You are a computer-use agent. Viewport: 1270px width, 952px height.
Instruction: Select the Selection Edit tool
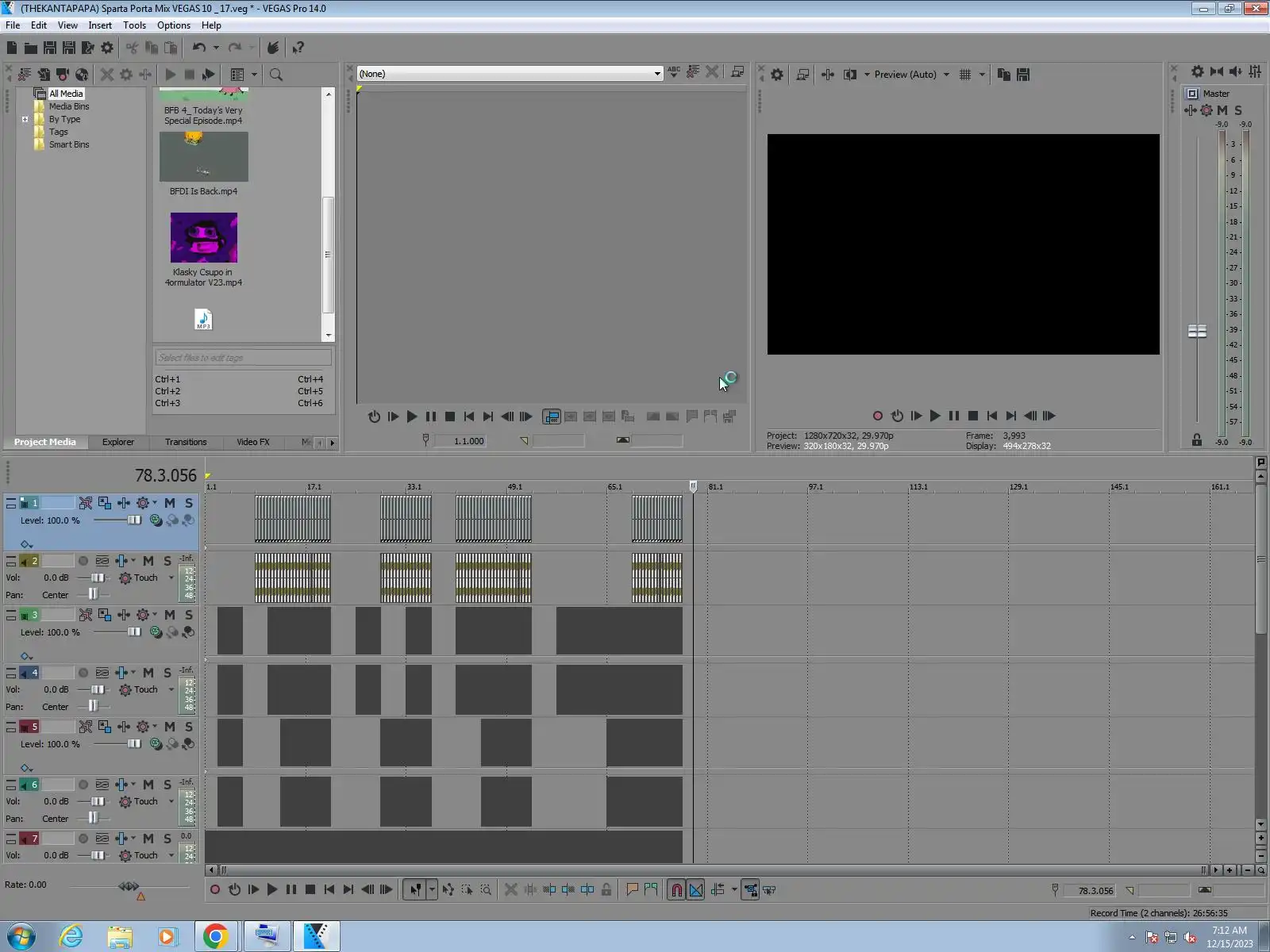(x=467, y=890)
